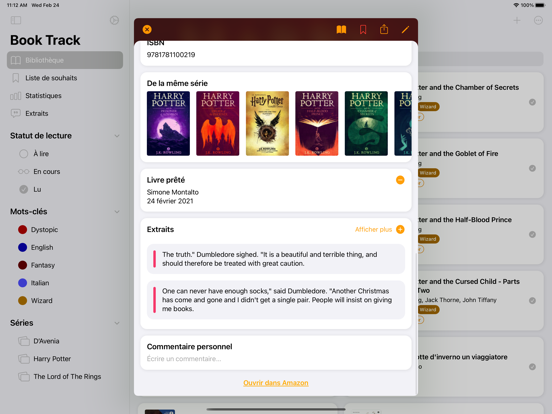The height and width of the screenshot is (414, 552).
Task: Open the socks extract quote
Action: click(x=276, y=300)
